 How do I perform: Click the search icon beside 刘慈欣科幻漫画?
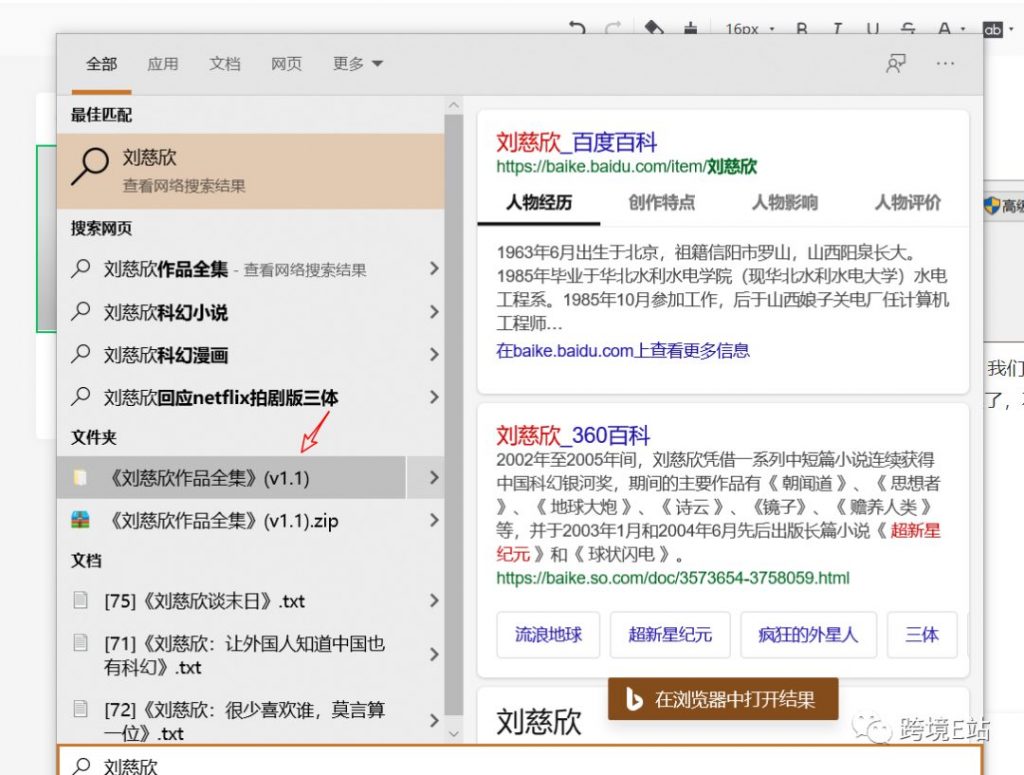(x=80, y=354)
